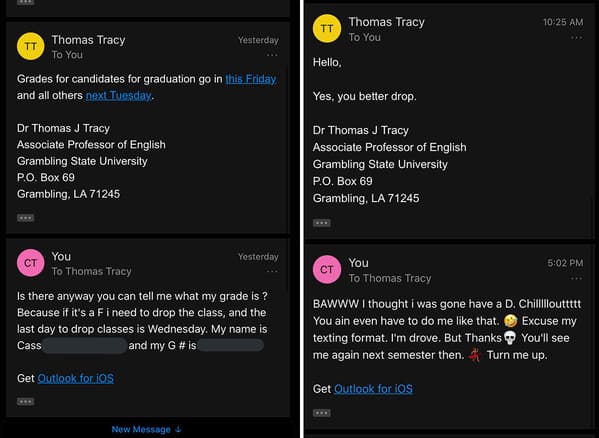Open Thomas Tracy's yellow TT avatar in left pane

(x=31, y=46)
